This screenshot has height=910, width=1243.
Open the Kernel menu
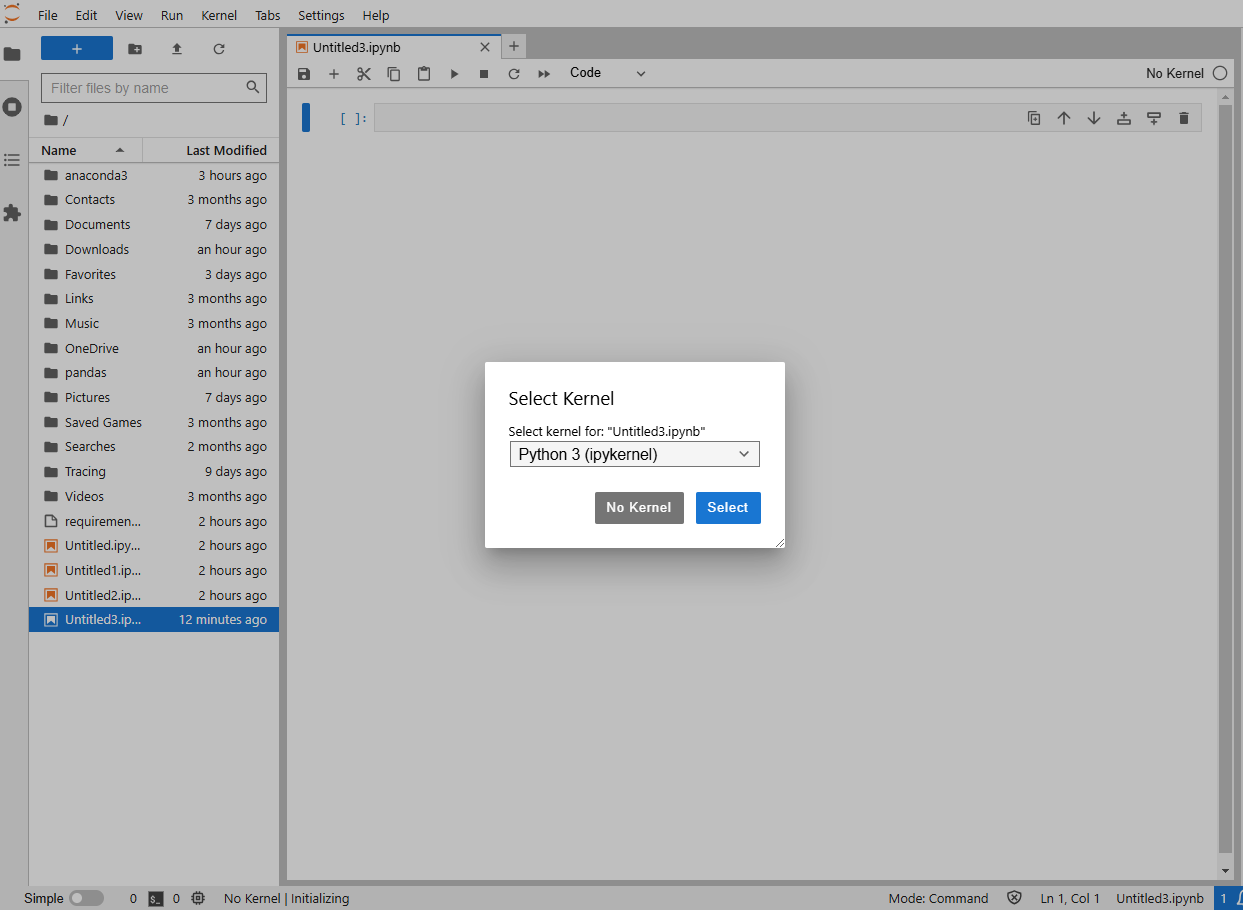tap(219, 15)
